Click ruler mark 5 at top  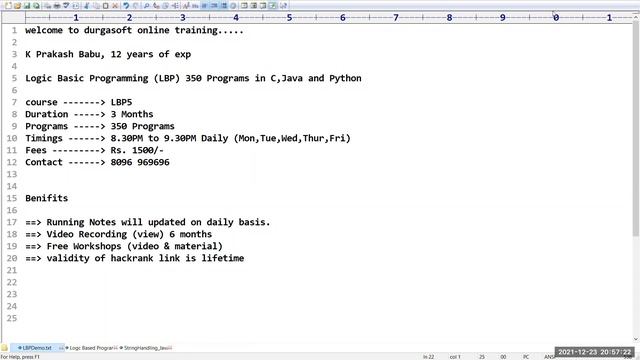point(289,18)
